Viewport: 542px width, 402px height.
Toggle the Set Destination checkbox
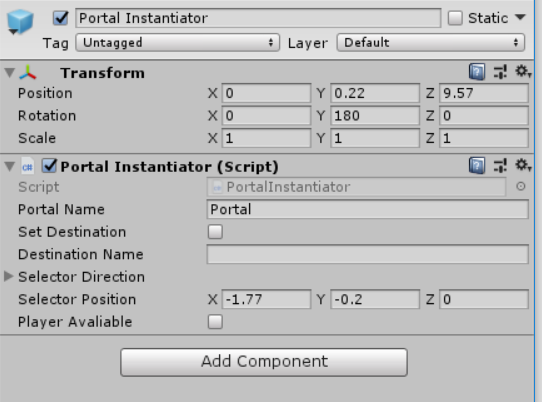point(215,232)
